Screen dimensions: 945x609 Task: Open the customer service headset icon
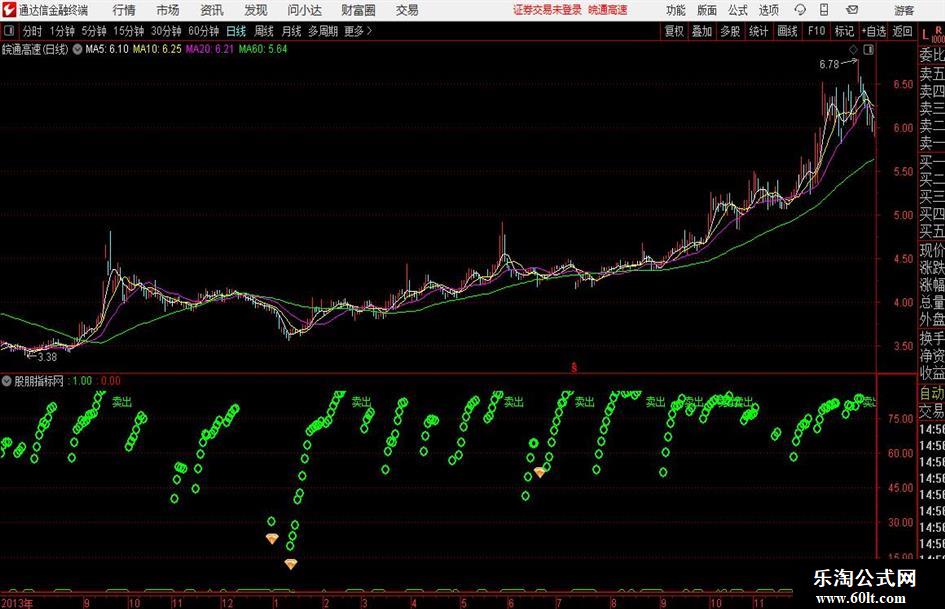800,10
